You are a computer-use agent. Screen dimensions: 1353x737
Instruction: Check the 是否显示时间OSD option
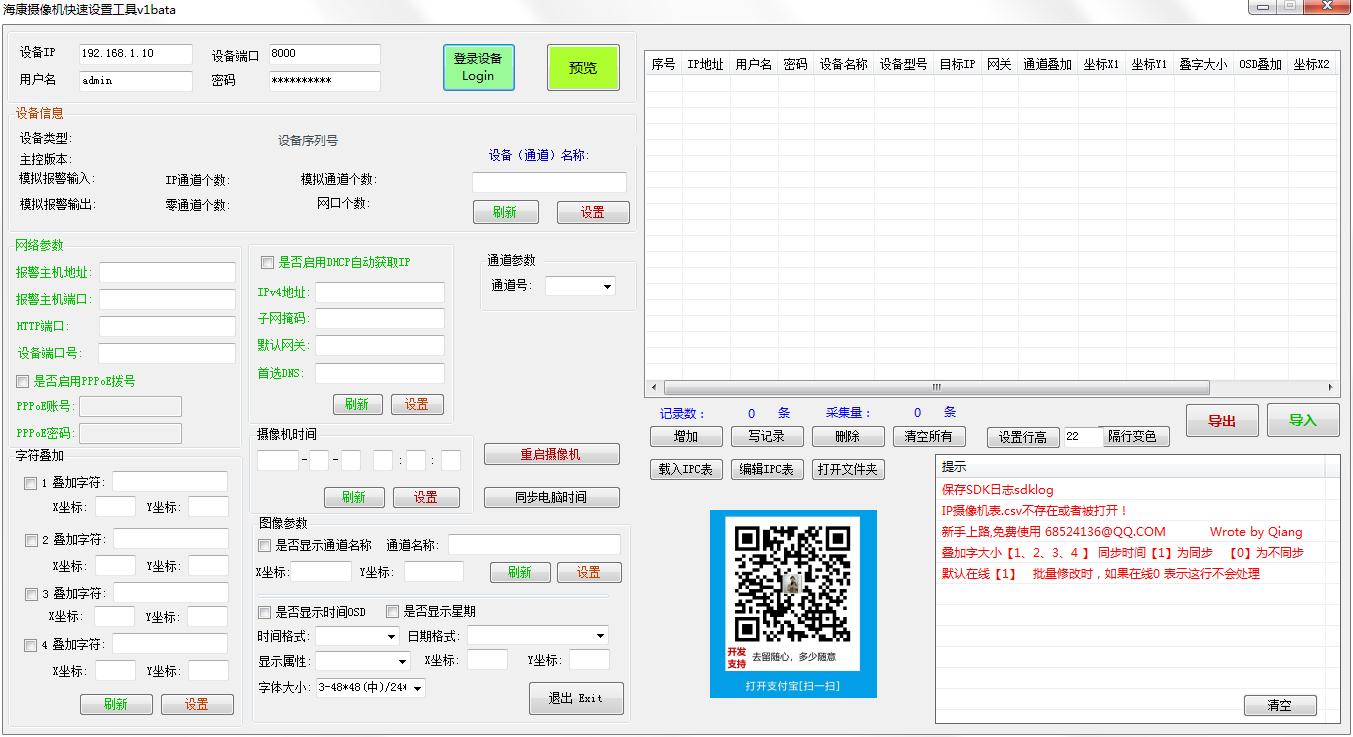[265, 612]
